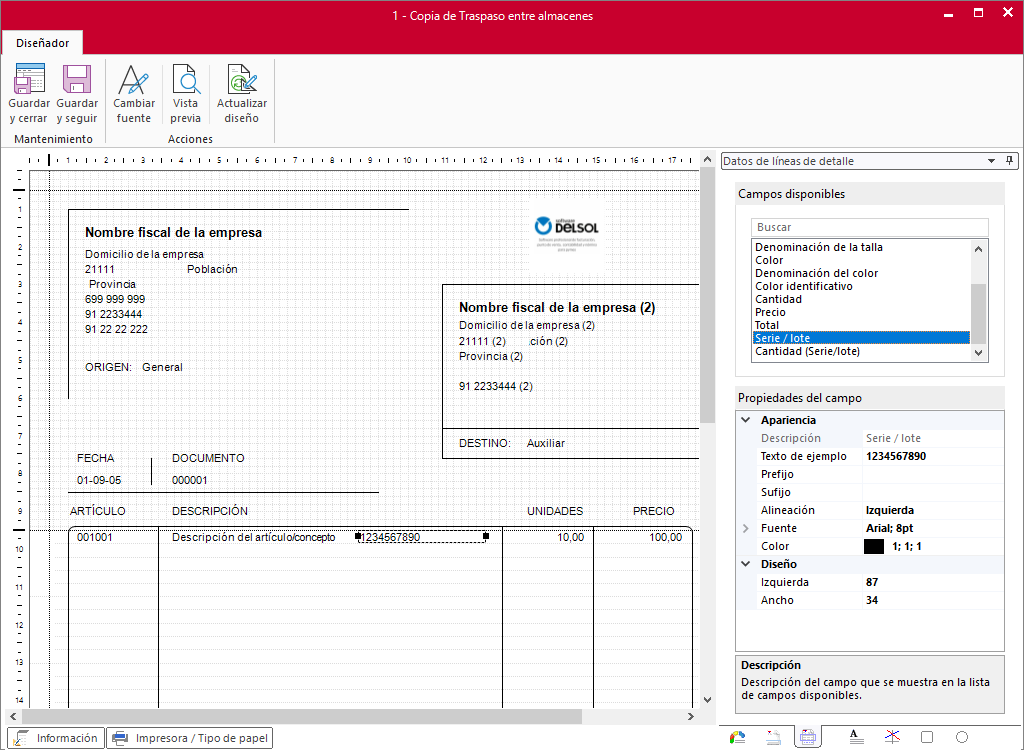
Task: Click canvas vertical scroll down arrow
Action: pos(707,700)
